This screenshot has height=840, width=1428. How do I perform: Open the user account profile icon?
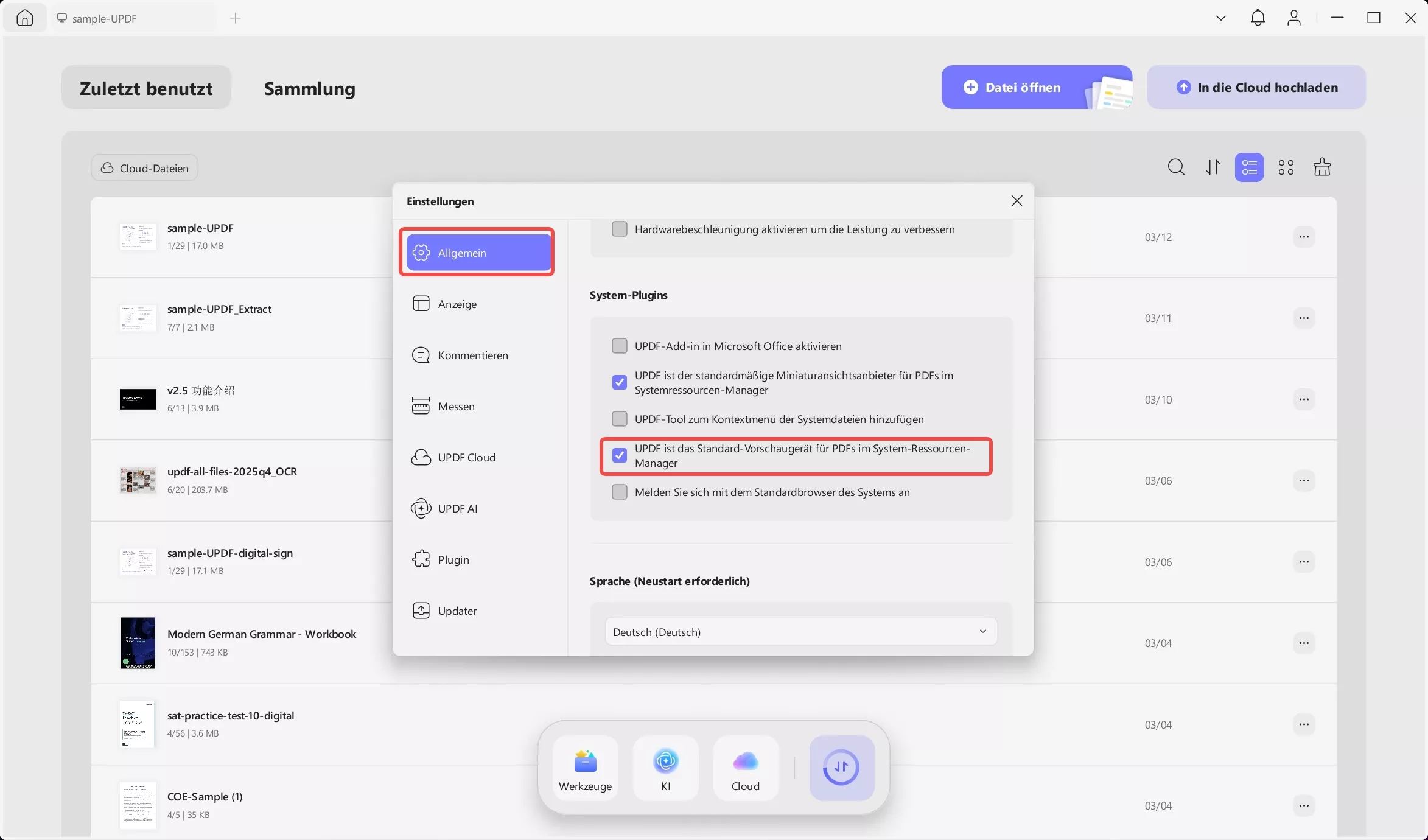pyautogui.click(x=1294, y=18)
